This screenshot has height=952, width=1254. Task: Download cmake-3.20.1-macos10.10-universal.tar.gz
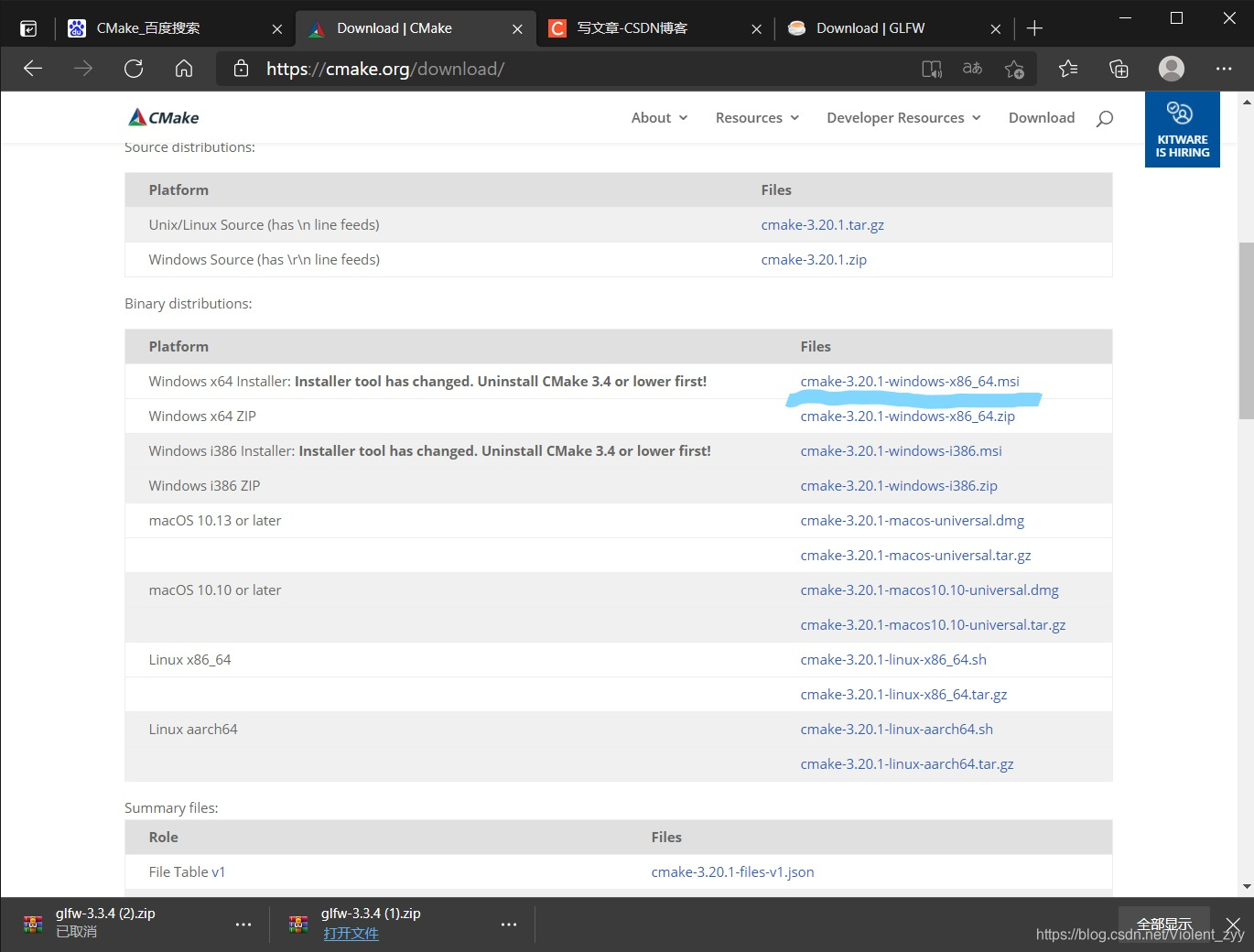pyautogui.click(x=933, y=625)
